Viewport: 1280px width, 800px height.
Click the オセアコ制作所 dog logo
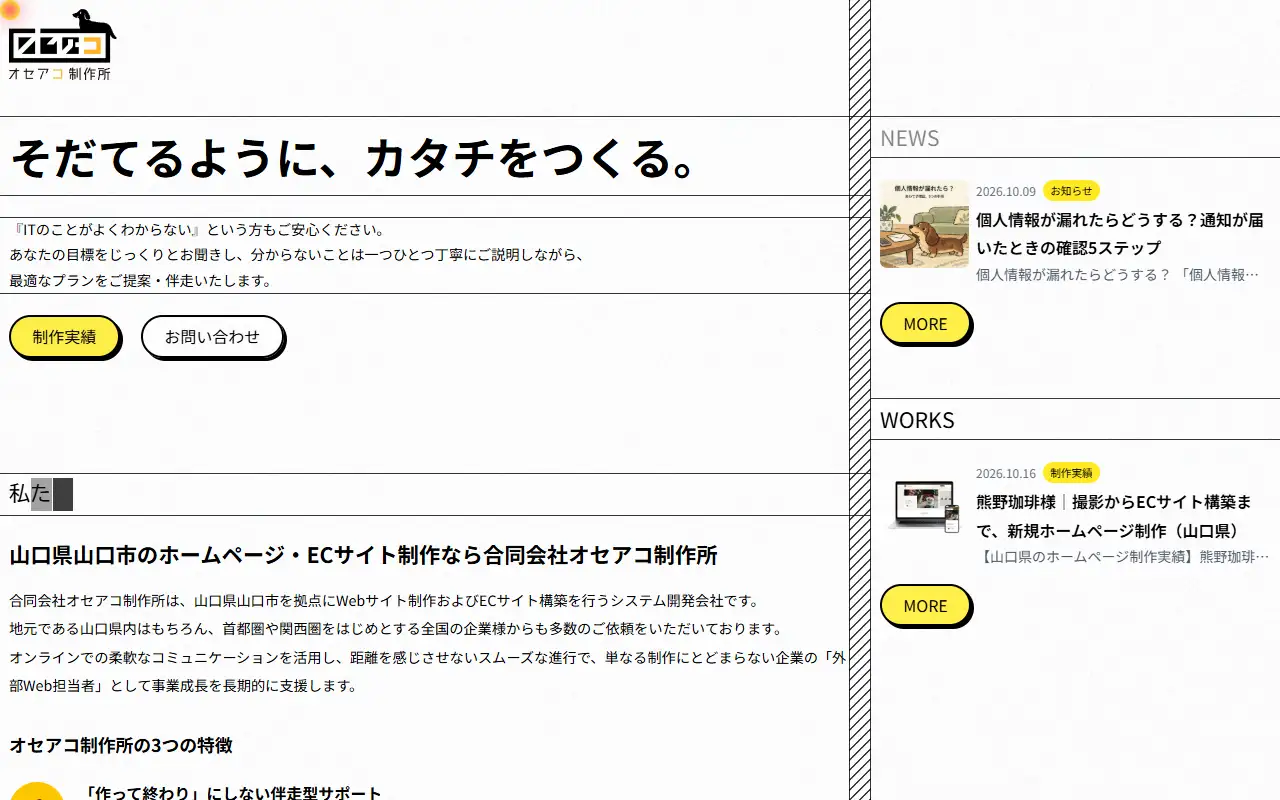tap(62, 45)
